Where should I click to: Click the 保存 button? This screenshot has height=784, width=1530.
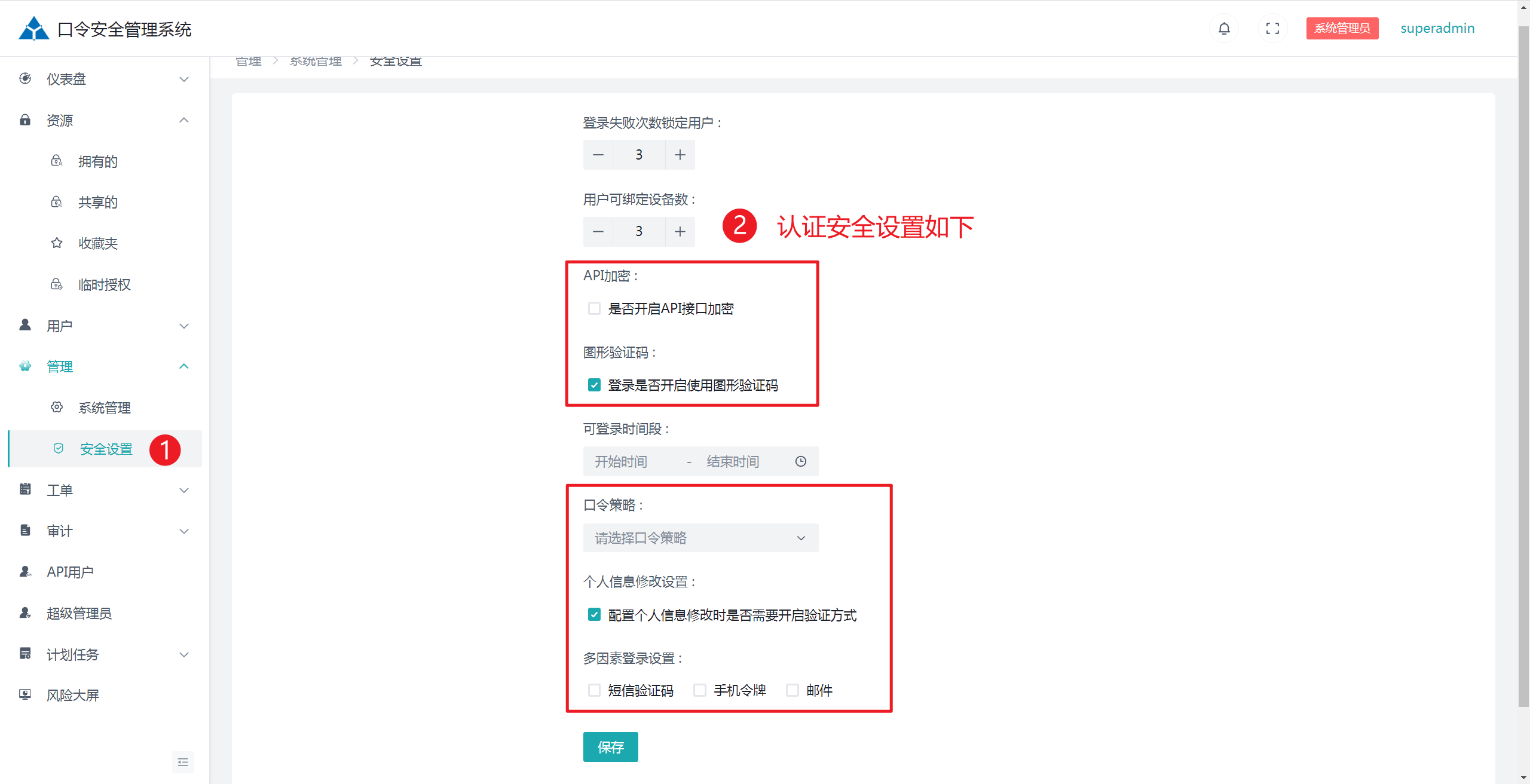click(610, 747)
